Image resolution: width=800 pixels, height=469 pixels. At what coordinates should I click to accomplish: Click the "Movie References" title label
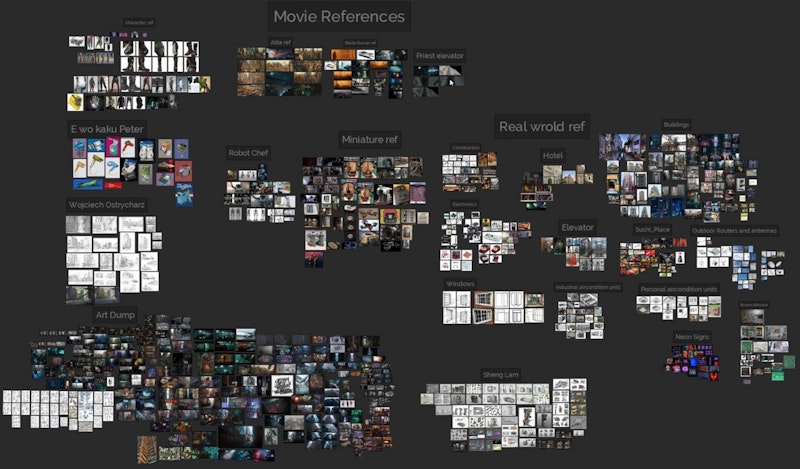point(339,17)
